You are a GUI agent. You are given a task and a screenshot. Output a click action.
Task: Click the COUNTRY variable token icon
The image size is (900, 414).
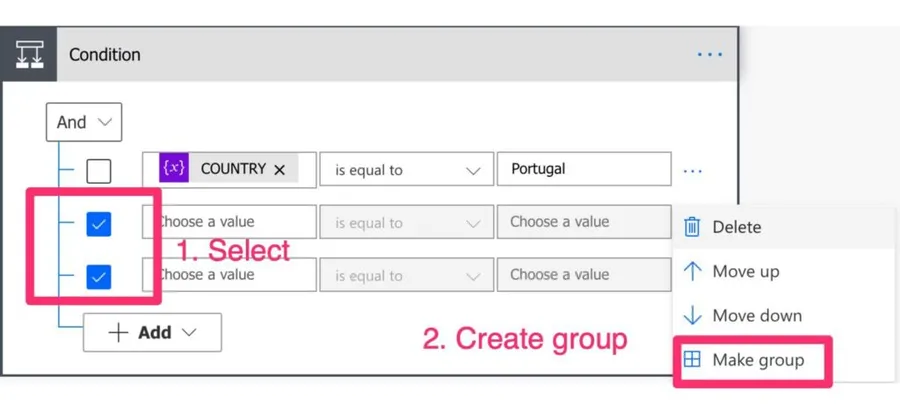(x=174, y=169)
